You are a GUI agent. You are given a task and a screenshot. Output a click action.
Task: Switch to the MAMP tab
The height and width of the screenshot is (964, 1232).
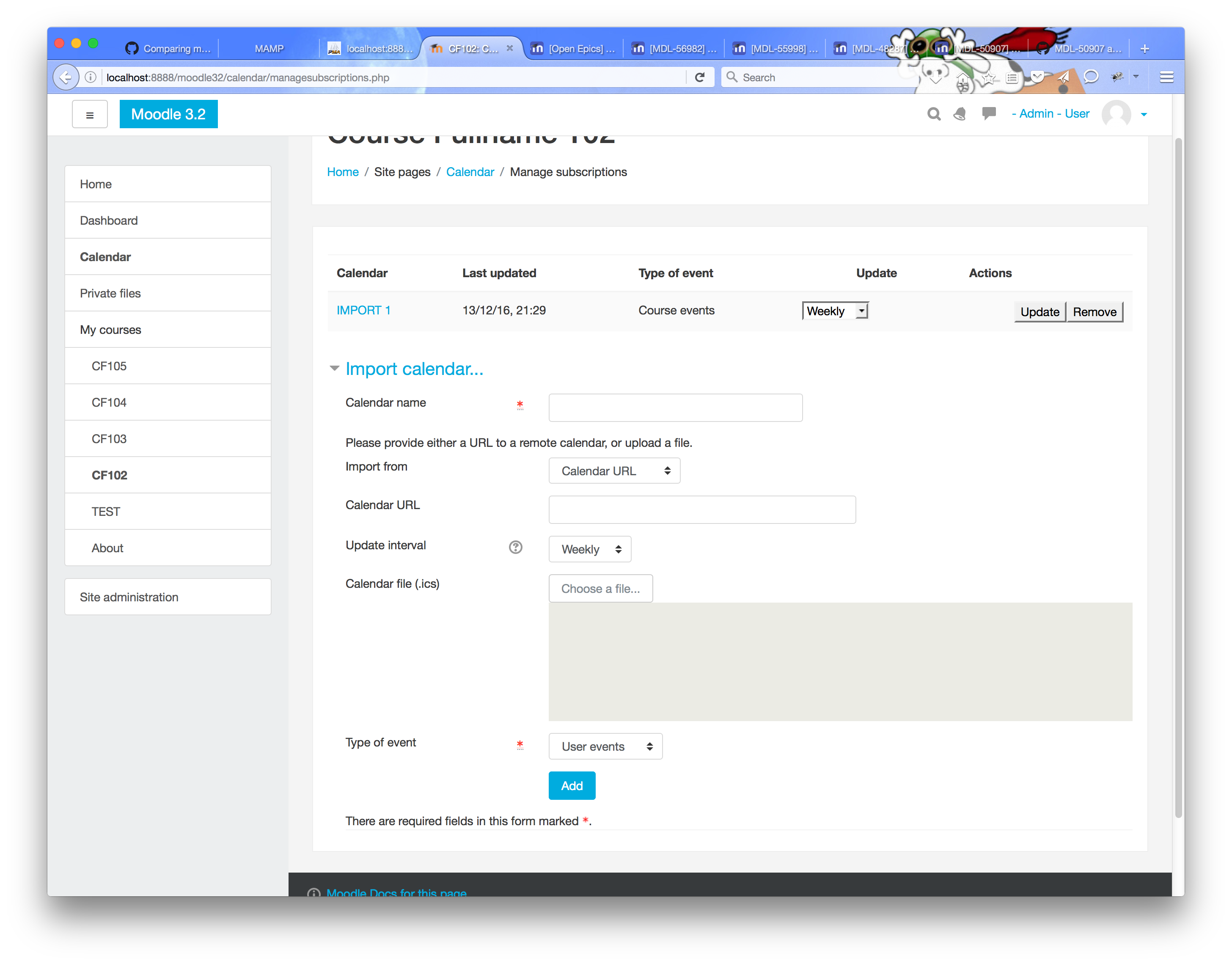[x=269, y=49]
